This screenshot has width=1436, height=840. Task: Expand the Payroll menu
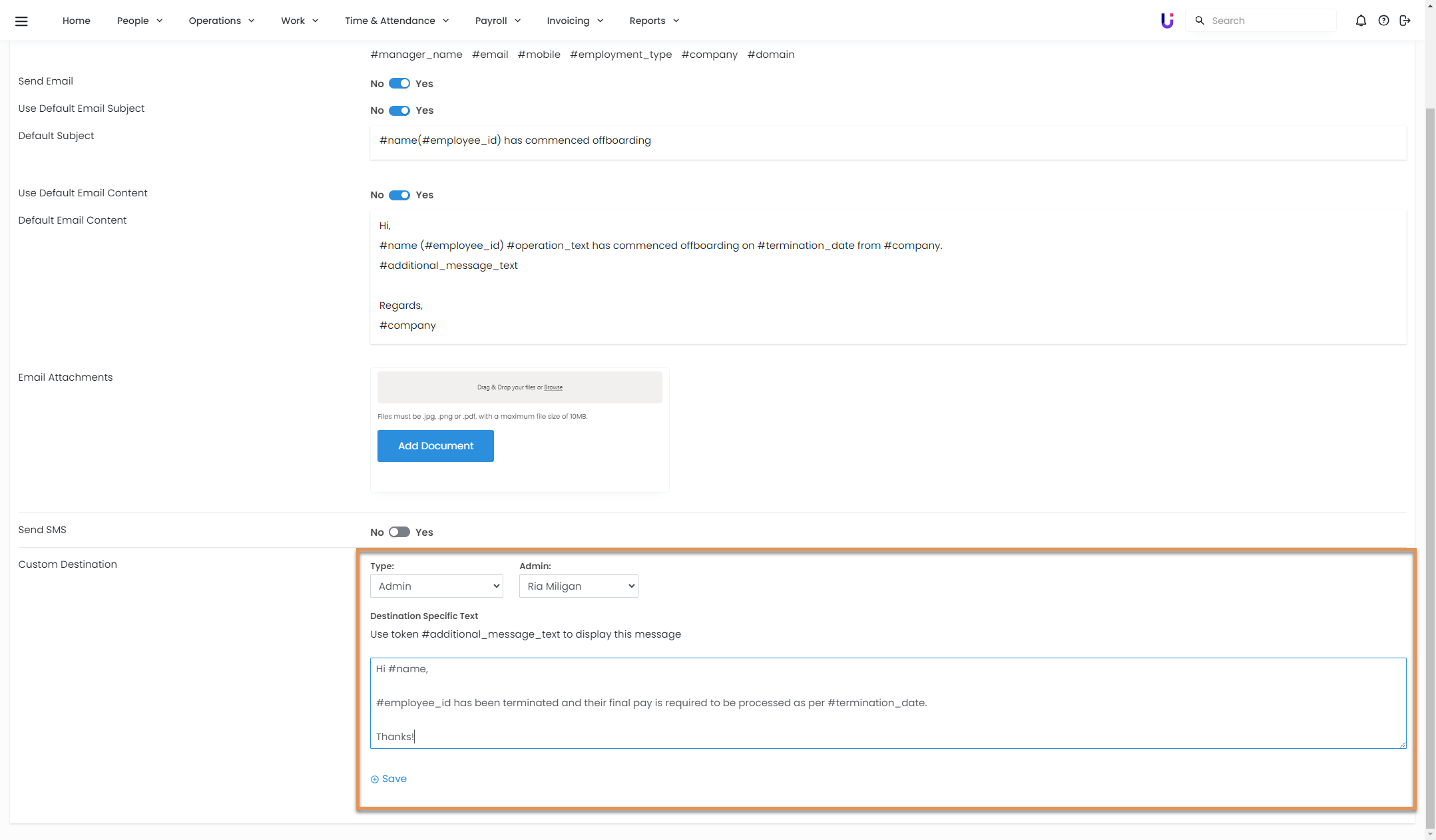(497, 21)
